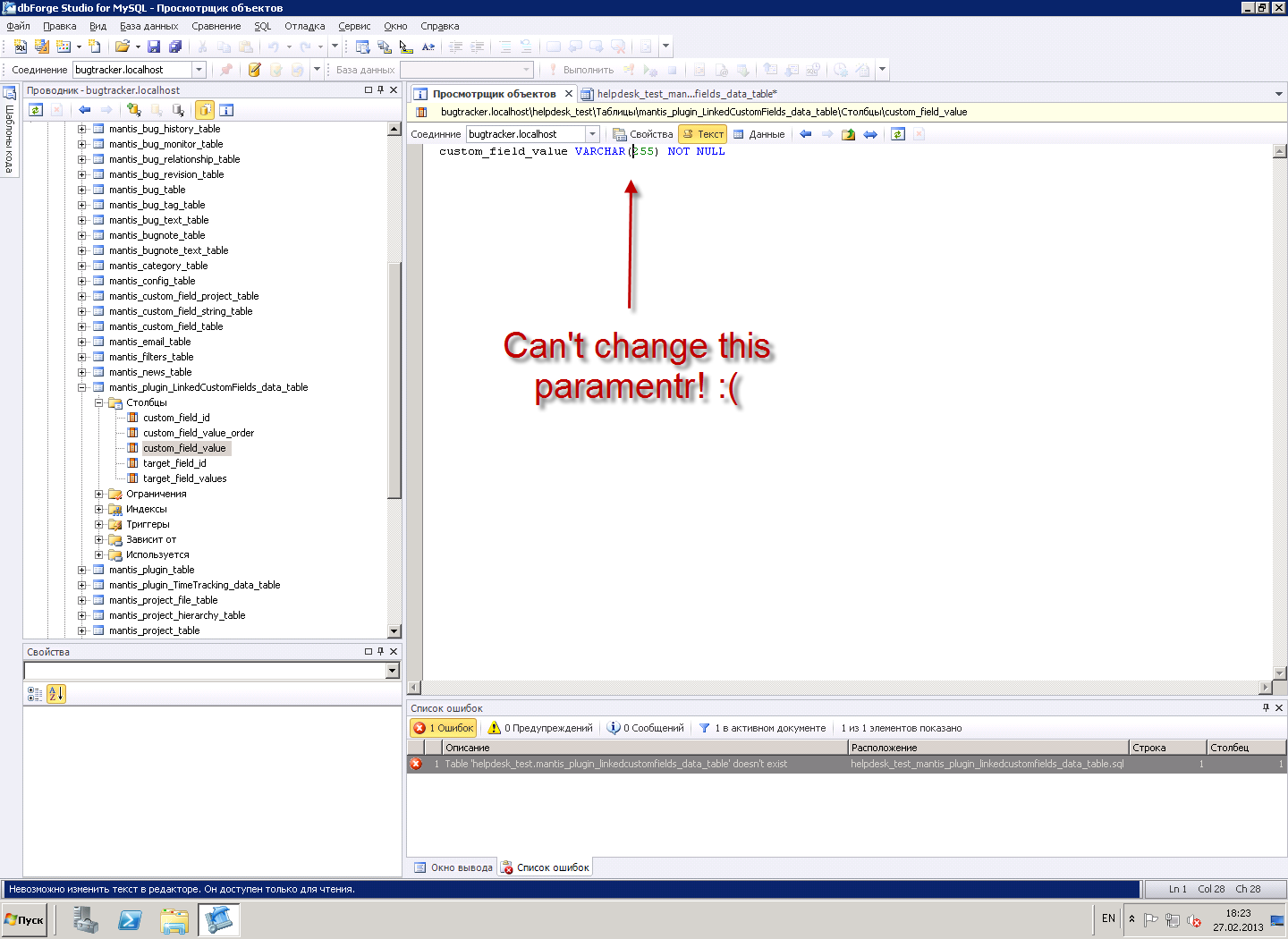Viewport: 1288px width, 939px height.
Task: Open the Отладка menu
Action: pyautogui.click(x=305, y=26)
